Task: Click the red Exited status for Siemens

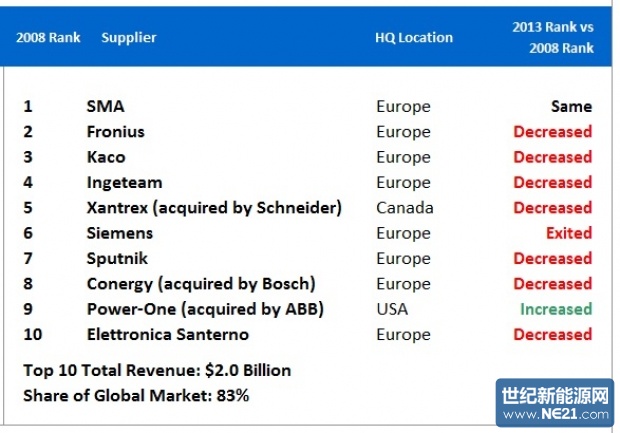Action: pos(568,233)
